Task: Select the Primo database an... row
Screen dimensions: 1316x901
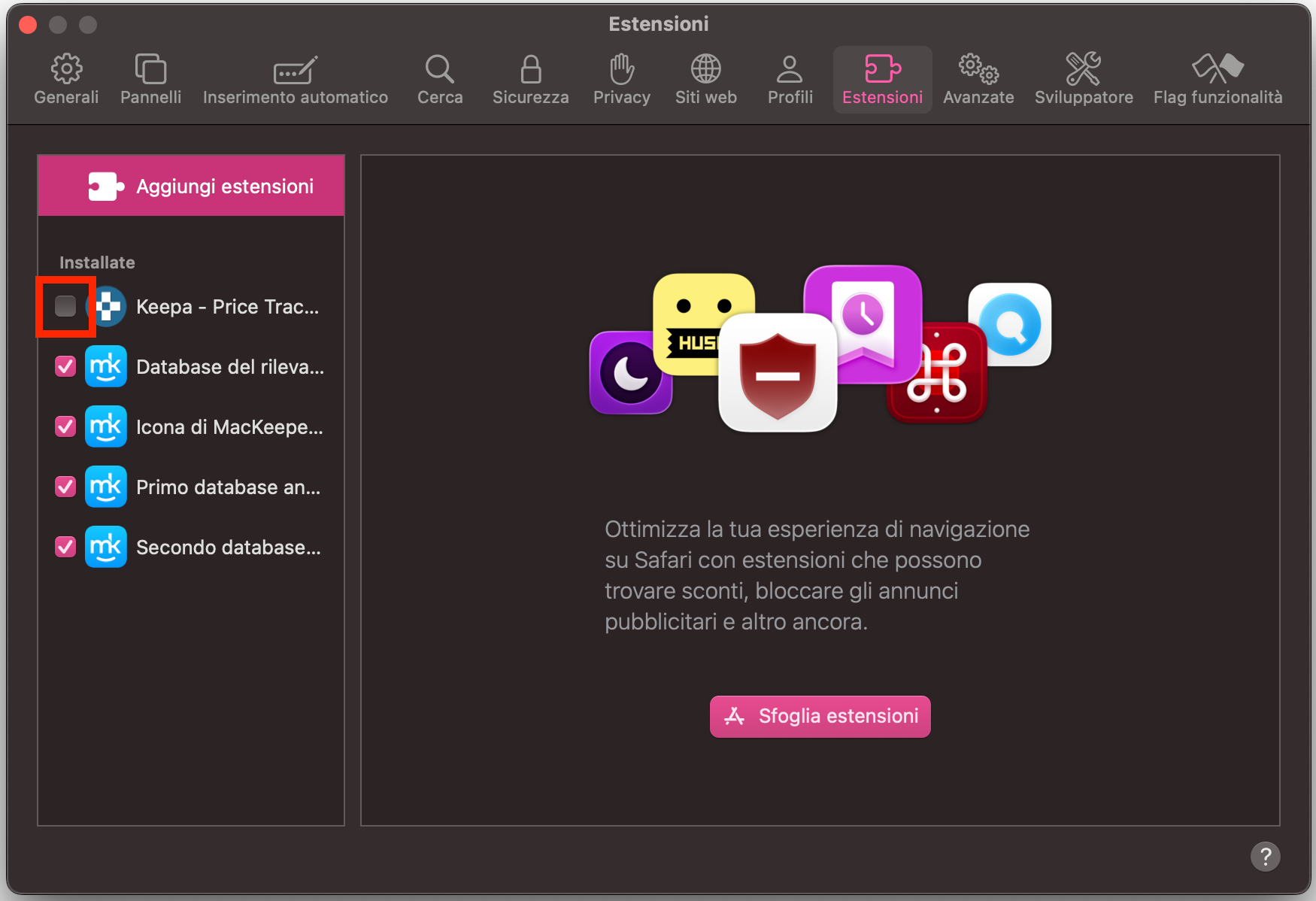Action: point(191,487)
